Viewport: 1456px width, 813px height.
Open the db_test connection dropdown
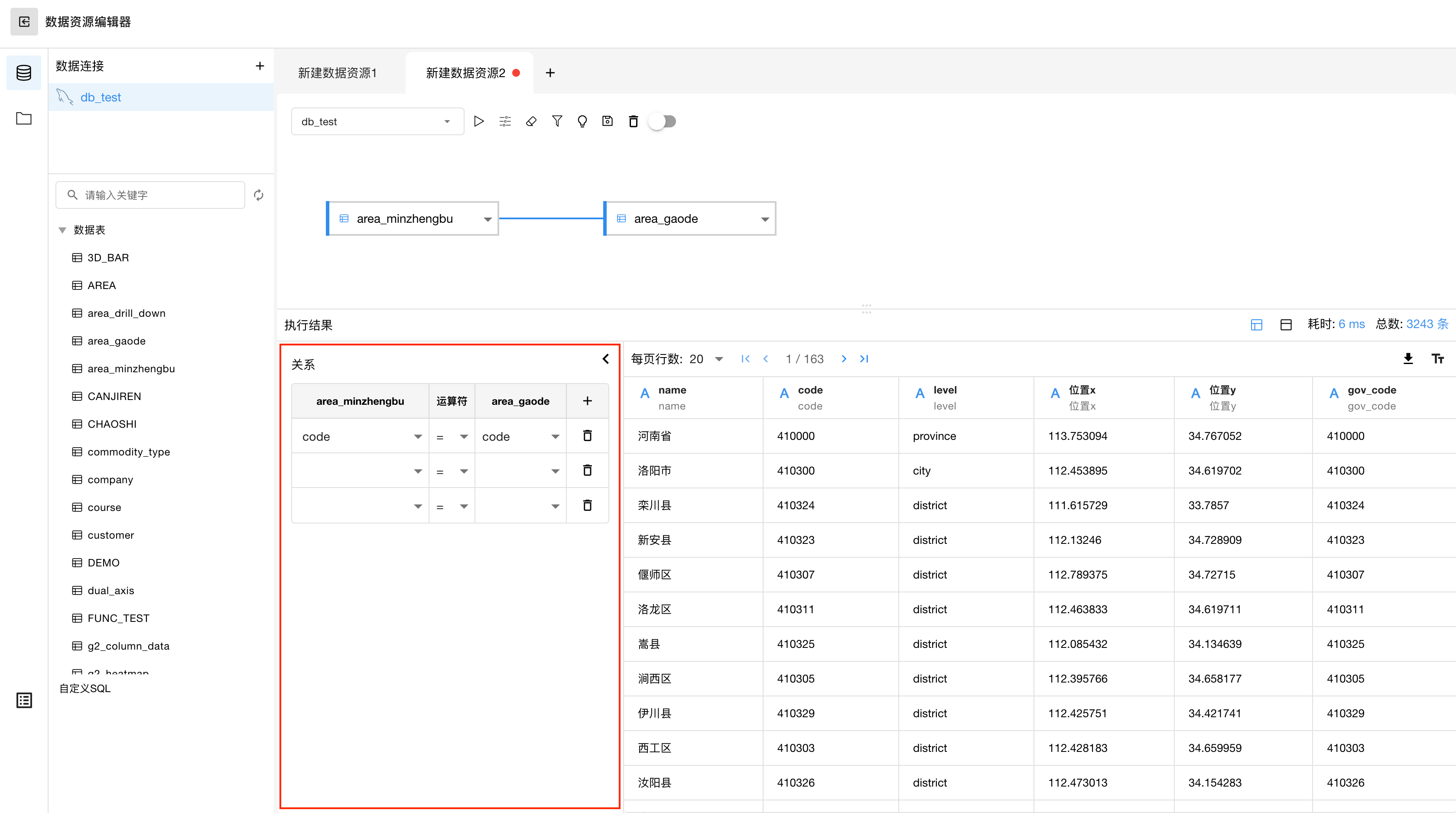tap(377, 121)
